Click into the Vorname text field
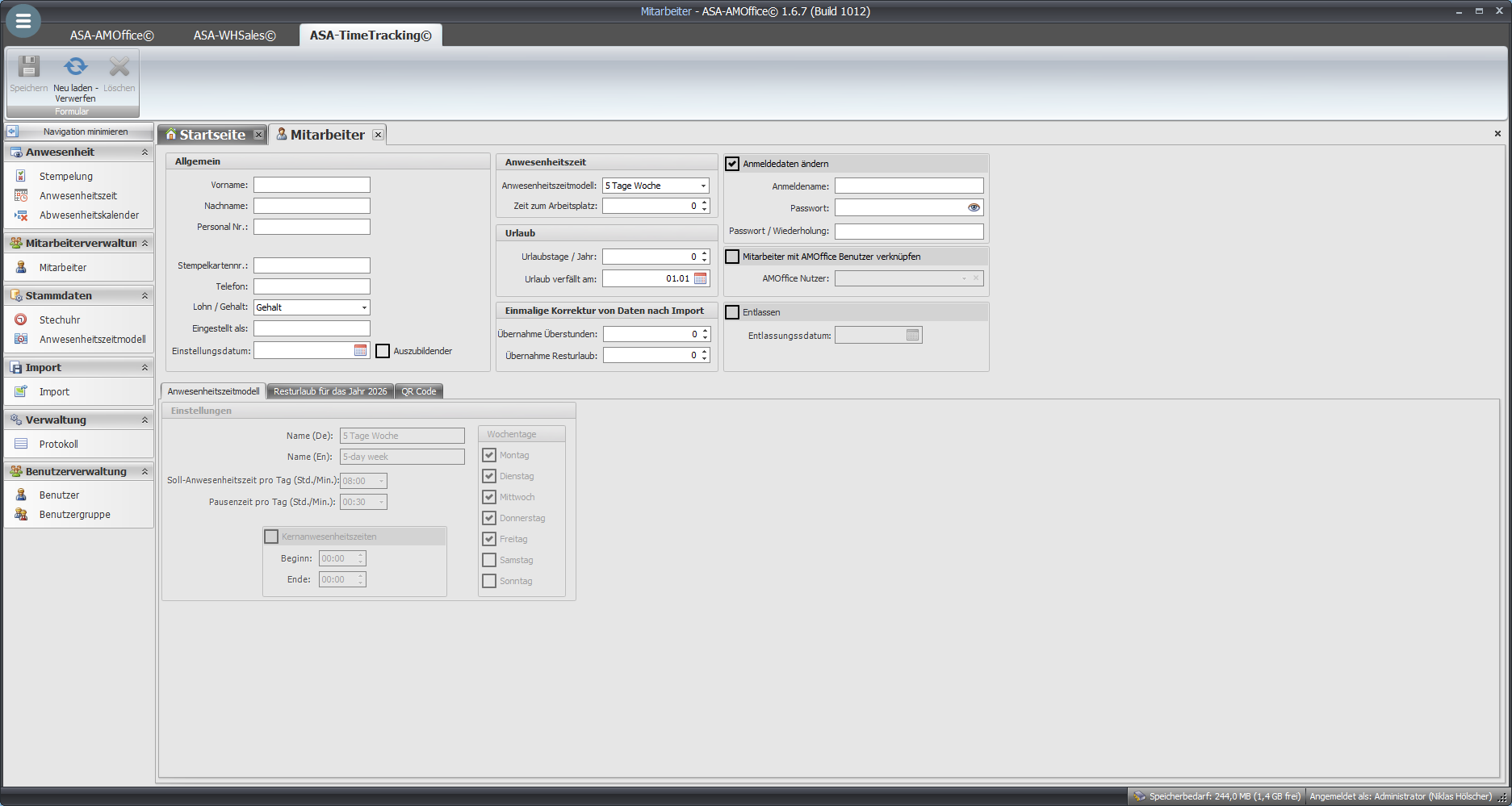1512x806 pixels. (x=312, y=185)
